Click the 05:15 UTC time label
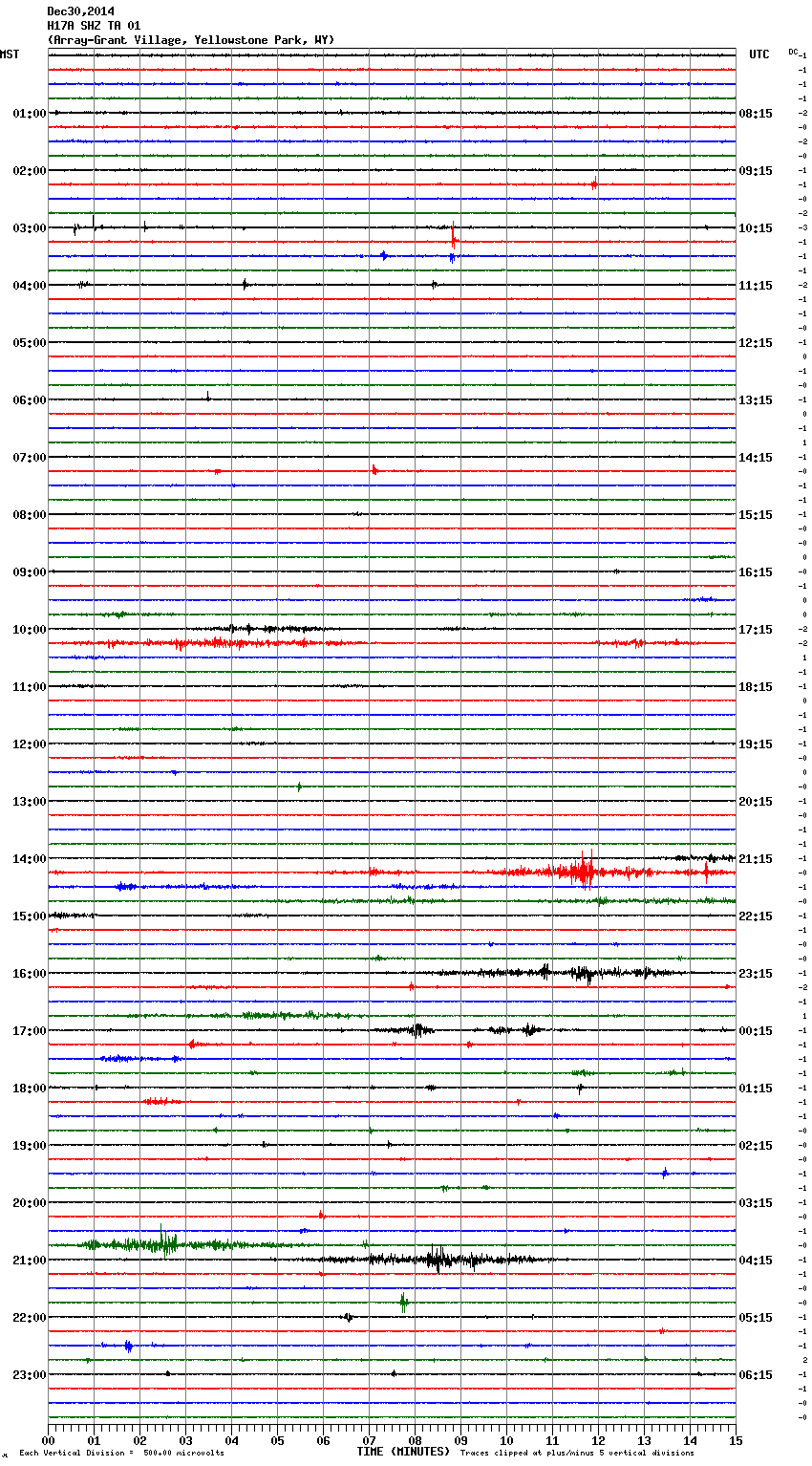 [756, 1318]
